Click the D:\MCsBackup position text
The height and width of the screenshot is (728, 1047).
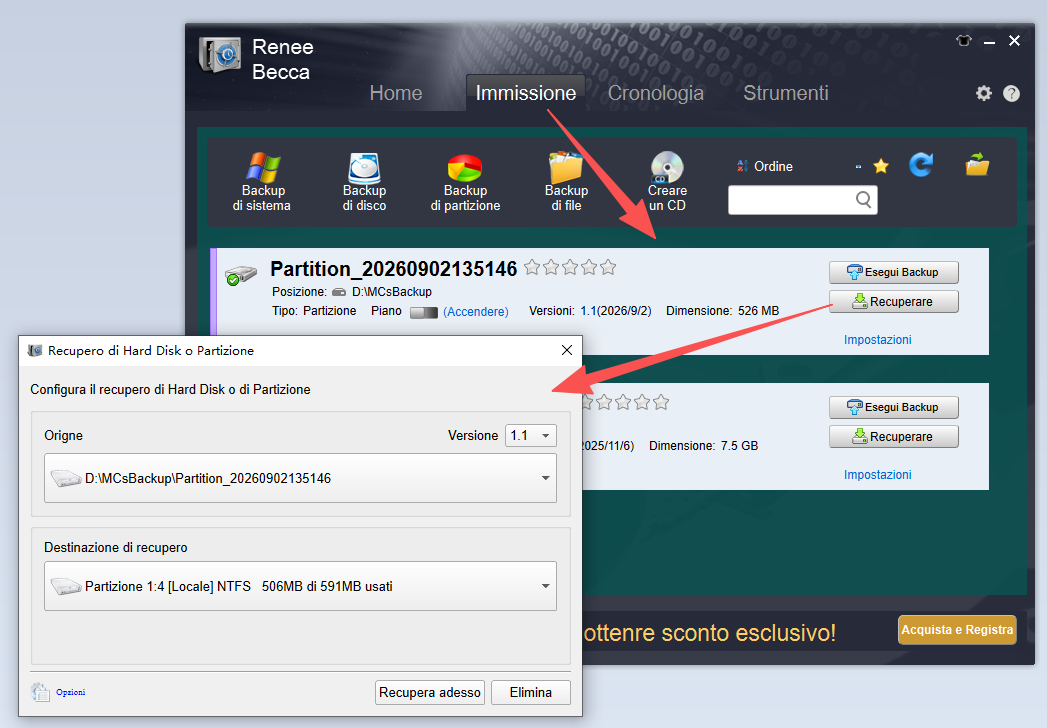(x=392, y=292)
